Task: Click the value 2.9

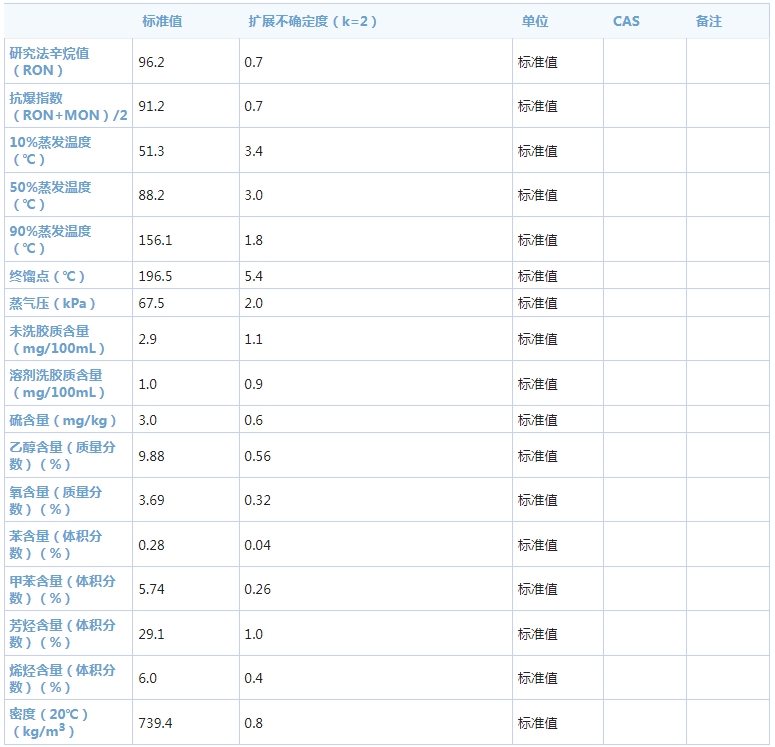Action: tap(147, 339)
